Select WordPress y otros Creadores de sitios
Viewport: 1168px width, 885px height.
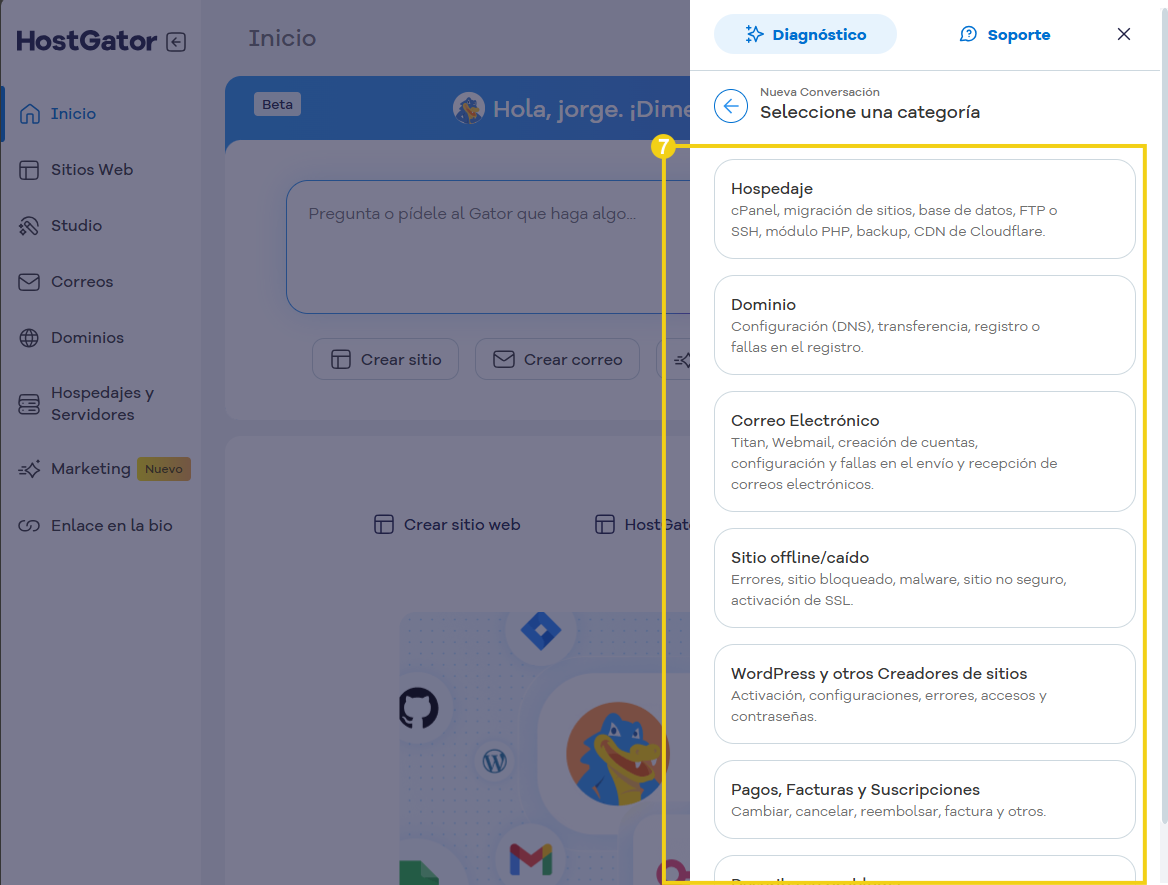924,694
